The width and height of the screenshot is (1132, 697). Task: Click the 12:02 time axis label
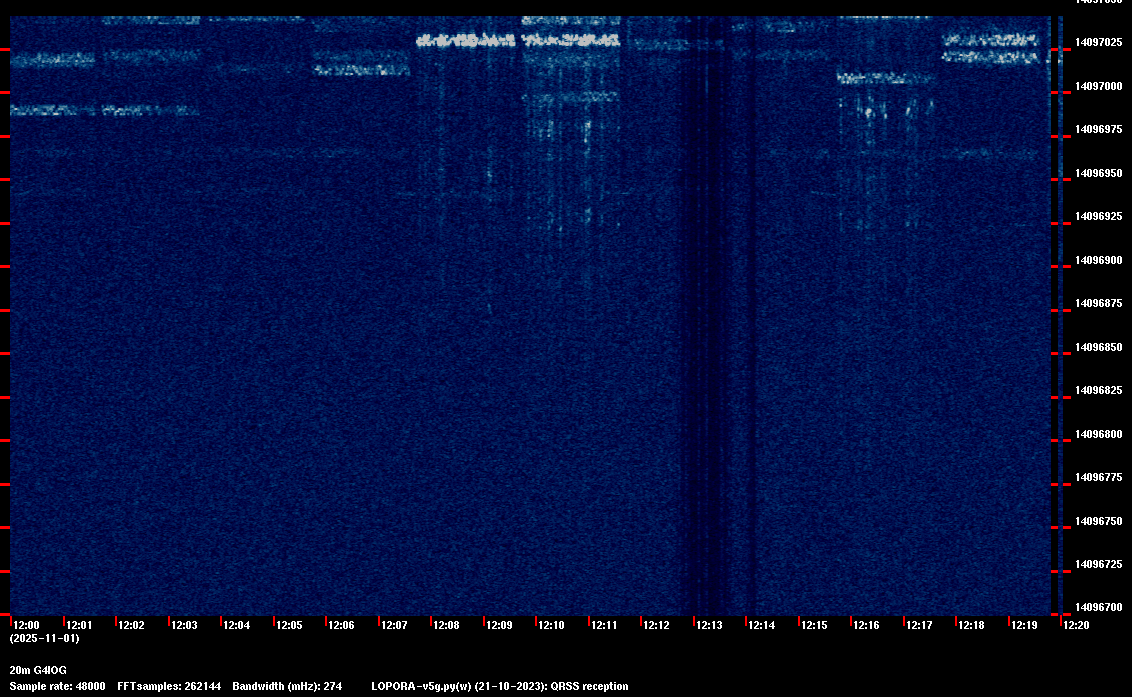tap(131, 625)
